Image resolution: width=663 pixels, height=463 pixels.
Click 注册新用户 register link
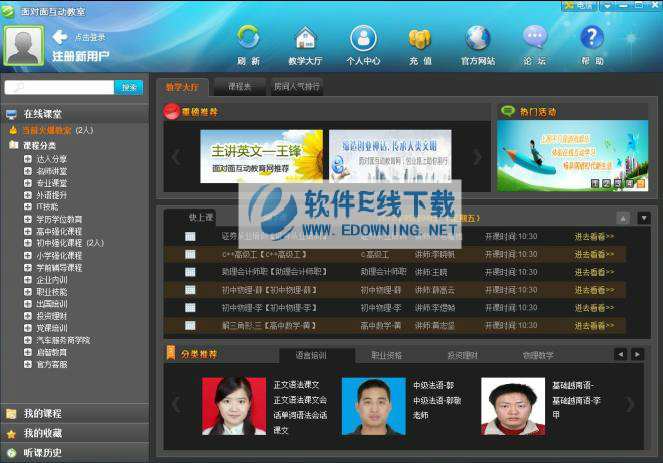(84, 57)
